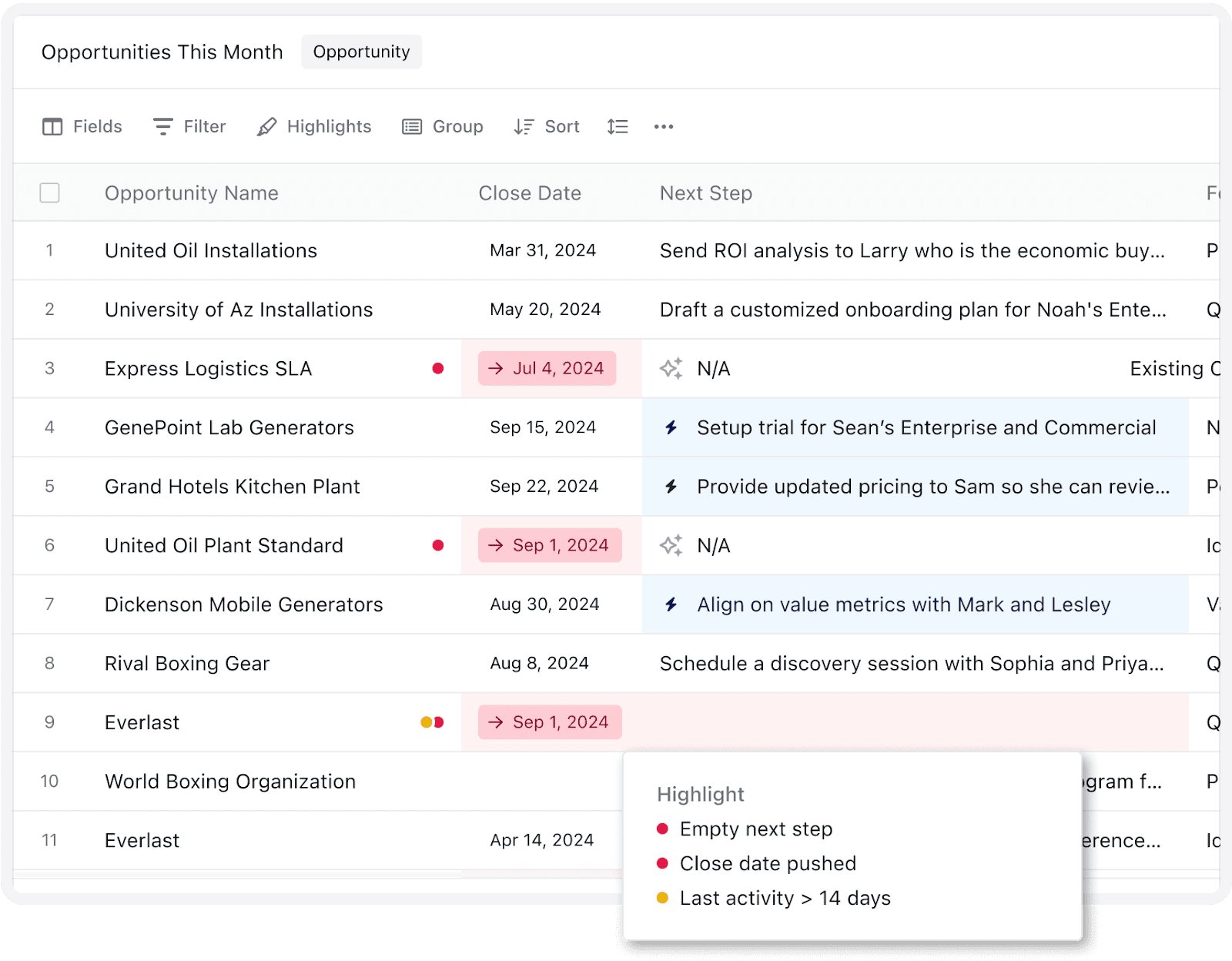Click 'Schedule a discovery session with Sophia' next step

coord(912,664)
